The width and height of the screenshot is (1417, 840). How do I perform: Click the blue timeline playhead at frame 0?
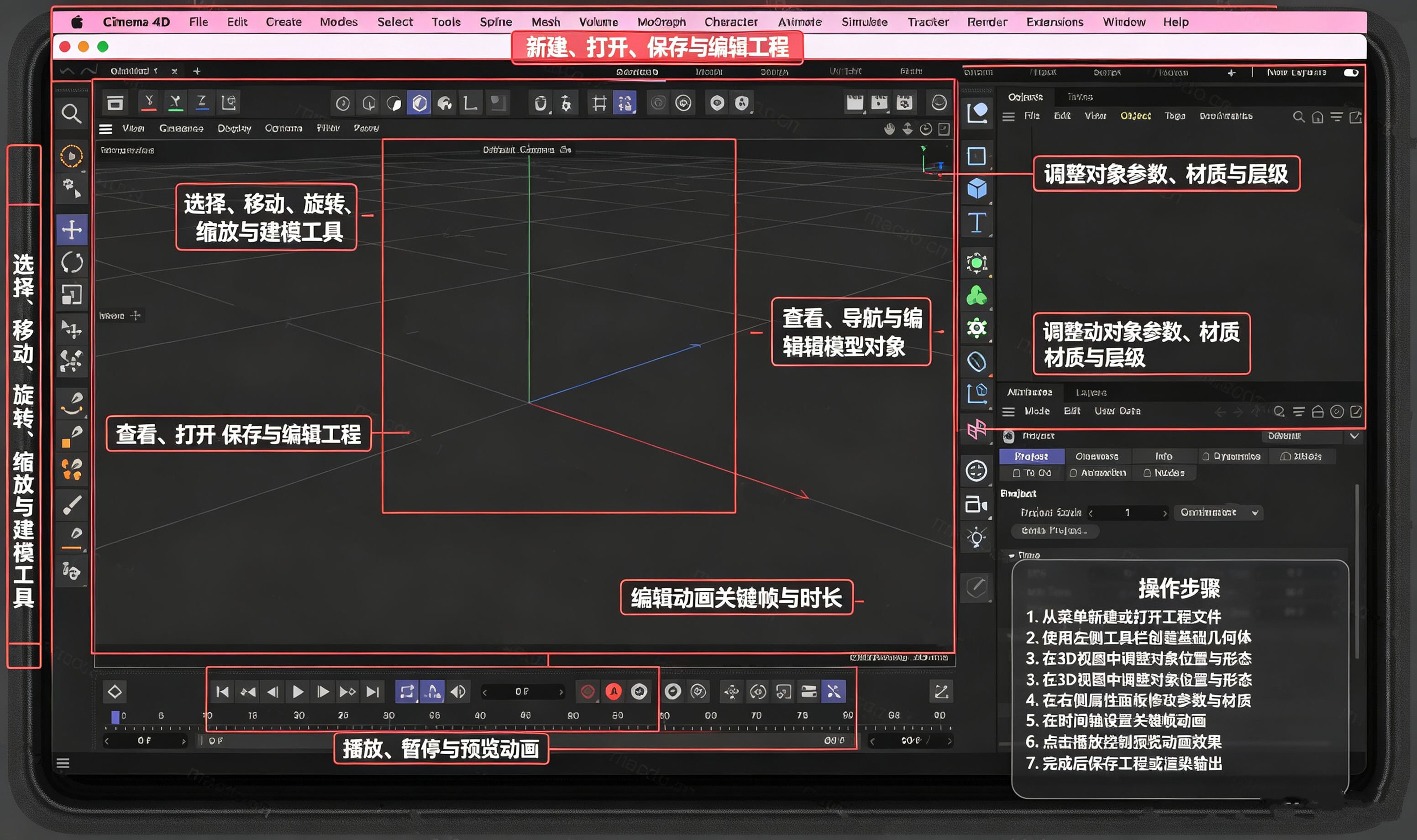[115, 717]
